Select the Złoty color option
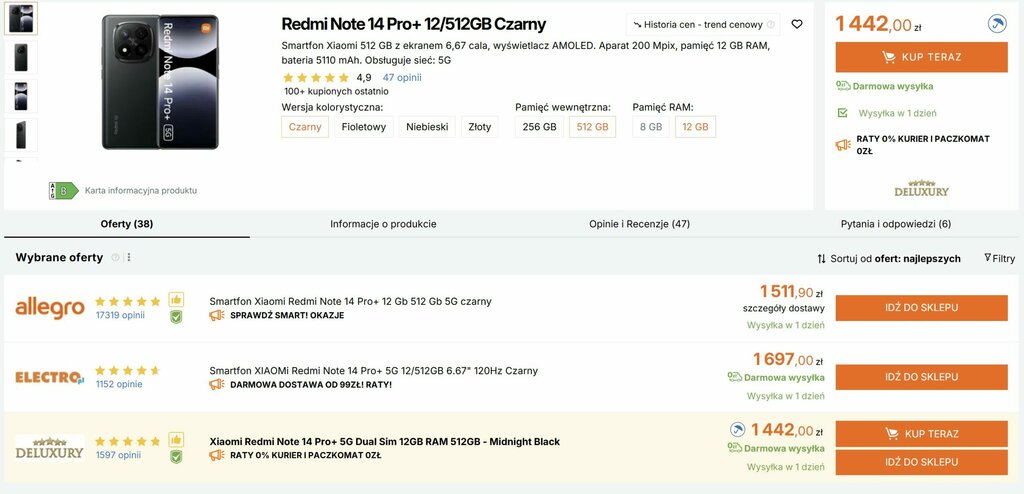The width and height of the screenshot is (1024, 494). (x=480, y=127)
